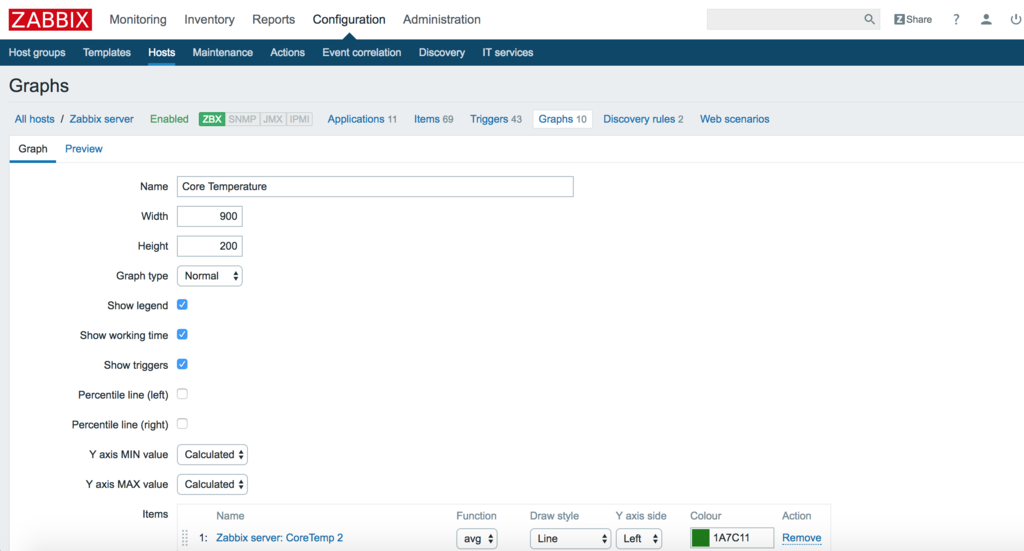The height and width of the screenshot is (551, 1024).
Task: Switch to the Preview tab
Action: click(84, 149)
